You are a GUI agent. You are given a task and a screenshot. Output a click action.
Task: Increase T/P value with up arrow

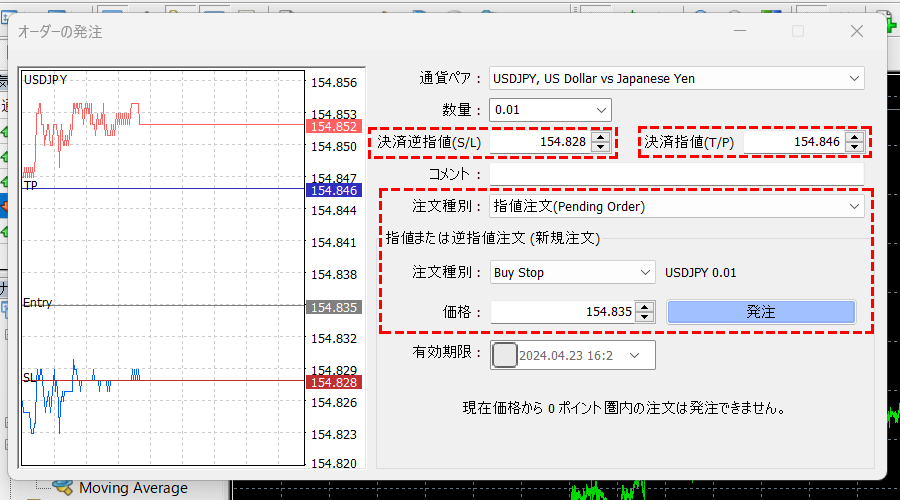(855, 137)
